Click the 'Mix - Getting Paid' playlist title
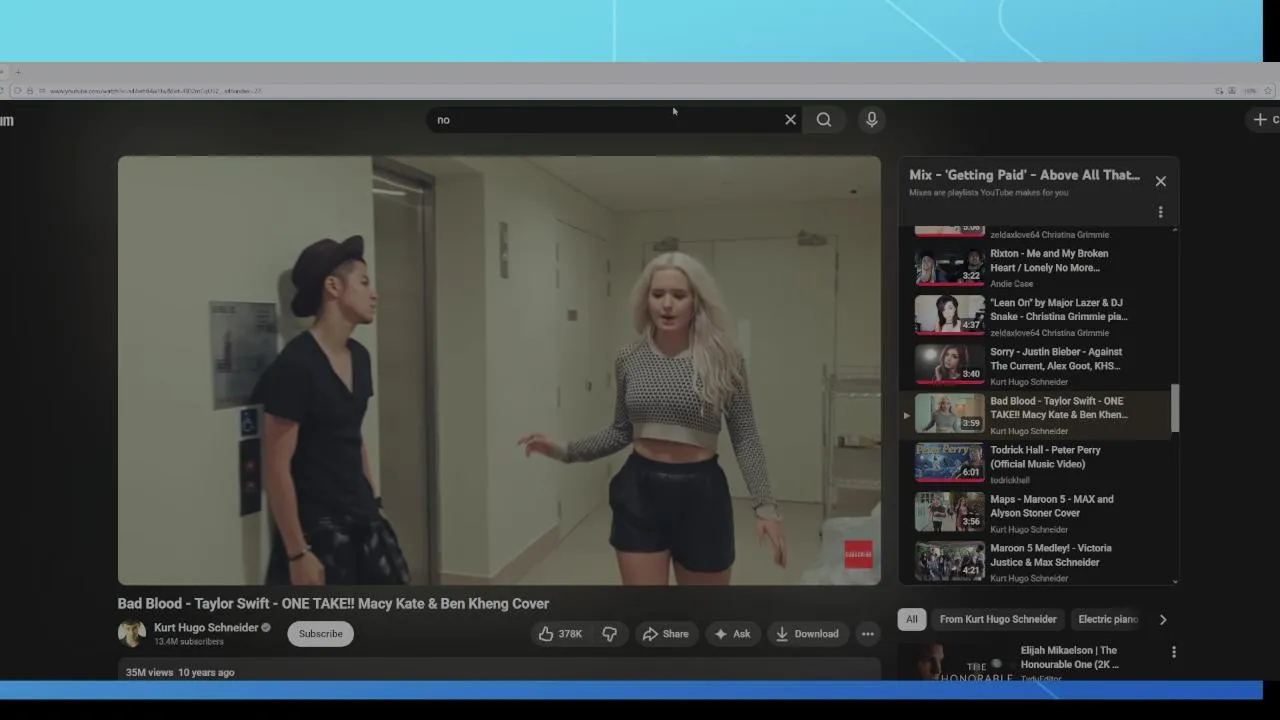Viewport: 1280px width, 720px height. pos(1024,175)
